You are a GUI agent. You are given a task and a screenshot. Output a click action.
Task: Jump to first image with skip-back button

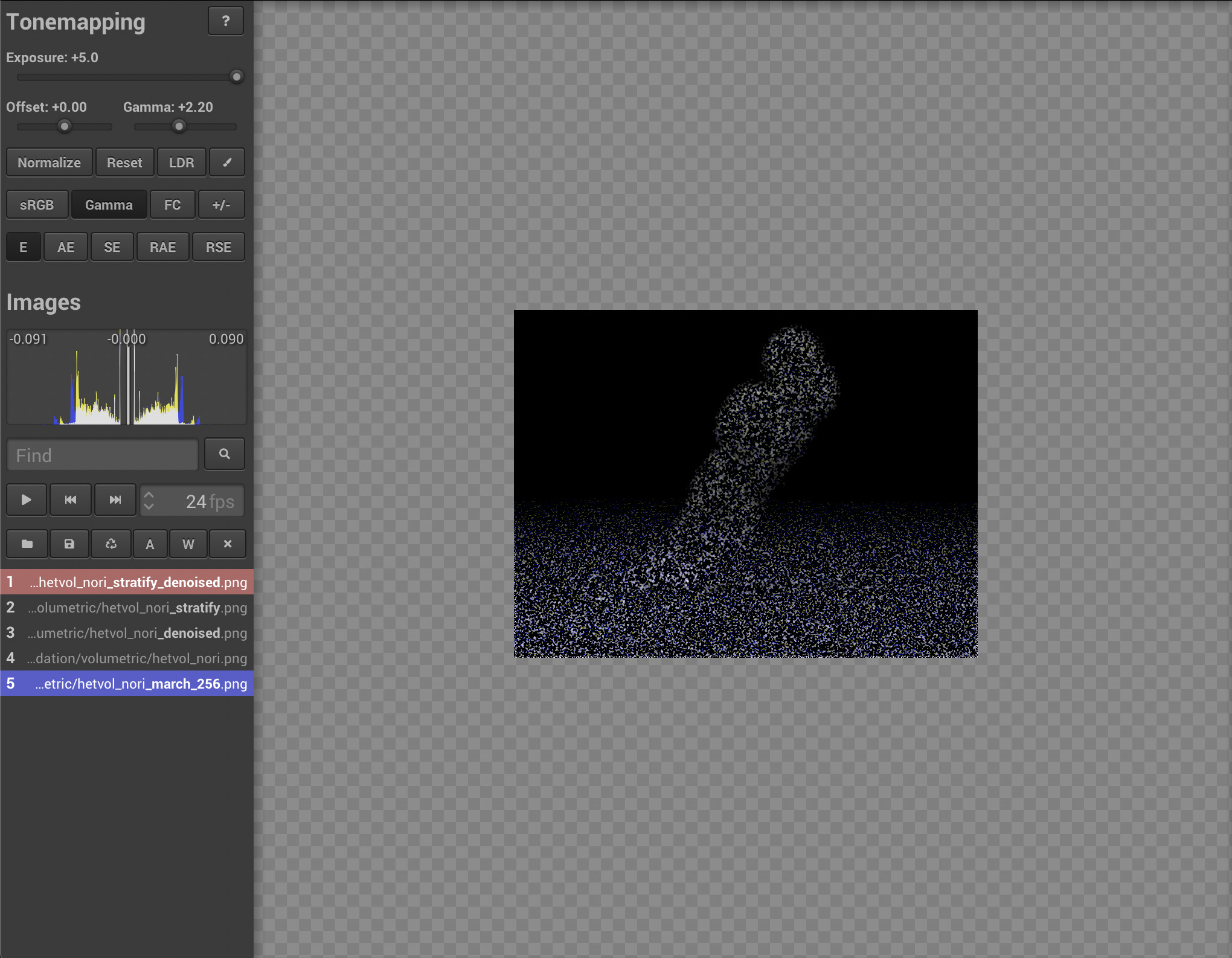(x=71, y=500)
